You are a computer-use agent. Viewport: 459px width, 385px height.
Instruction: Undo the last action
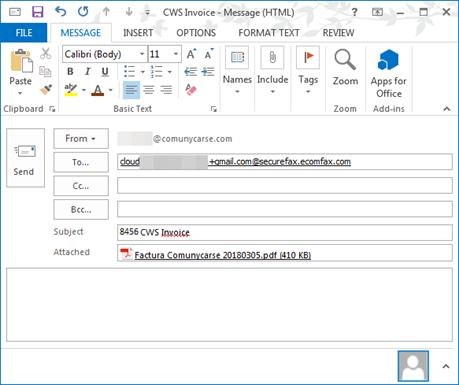point(60,12)
